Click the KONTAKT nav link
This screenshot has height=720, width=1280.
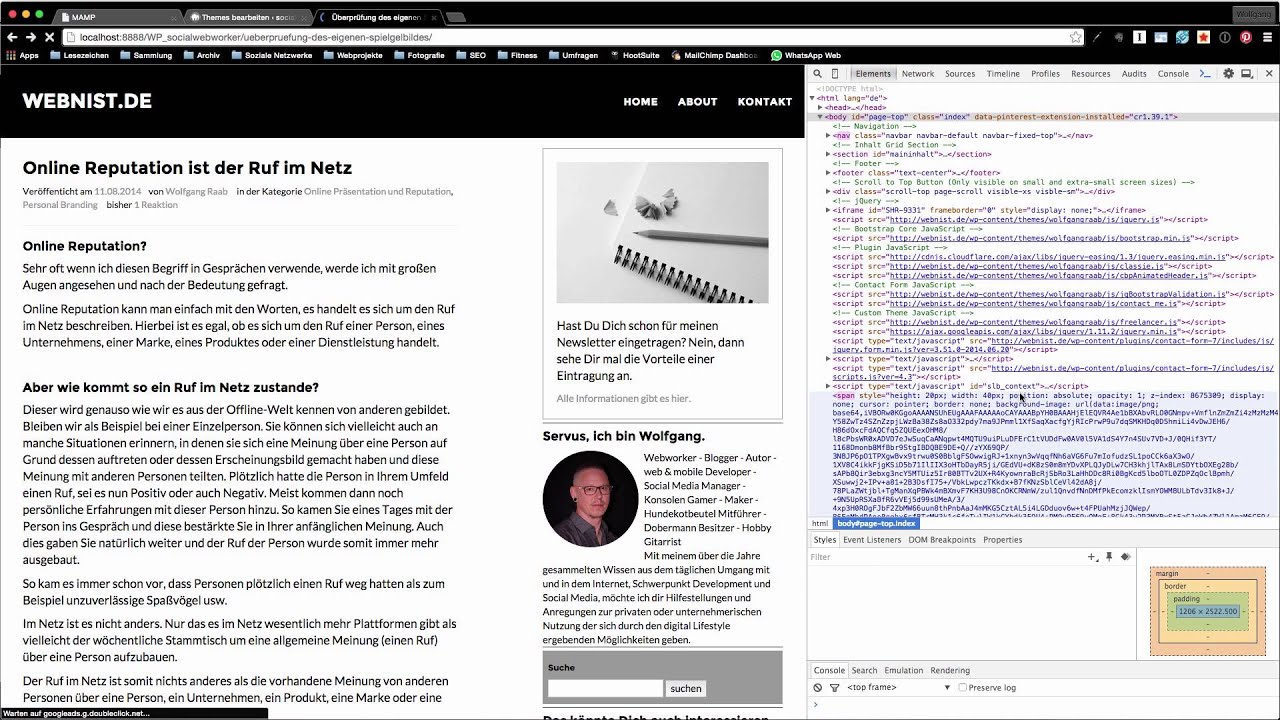[x=765, y=102]
